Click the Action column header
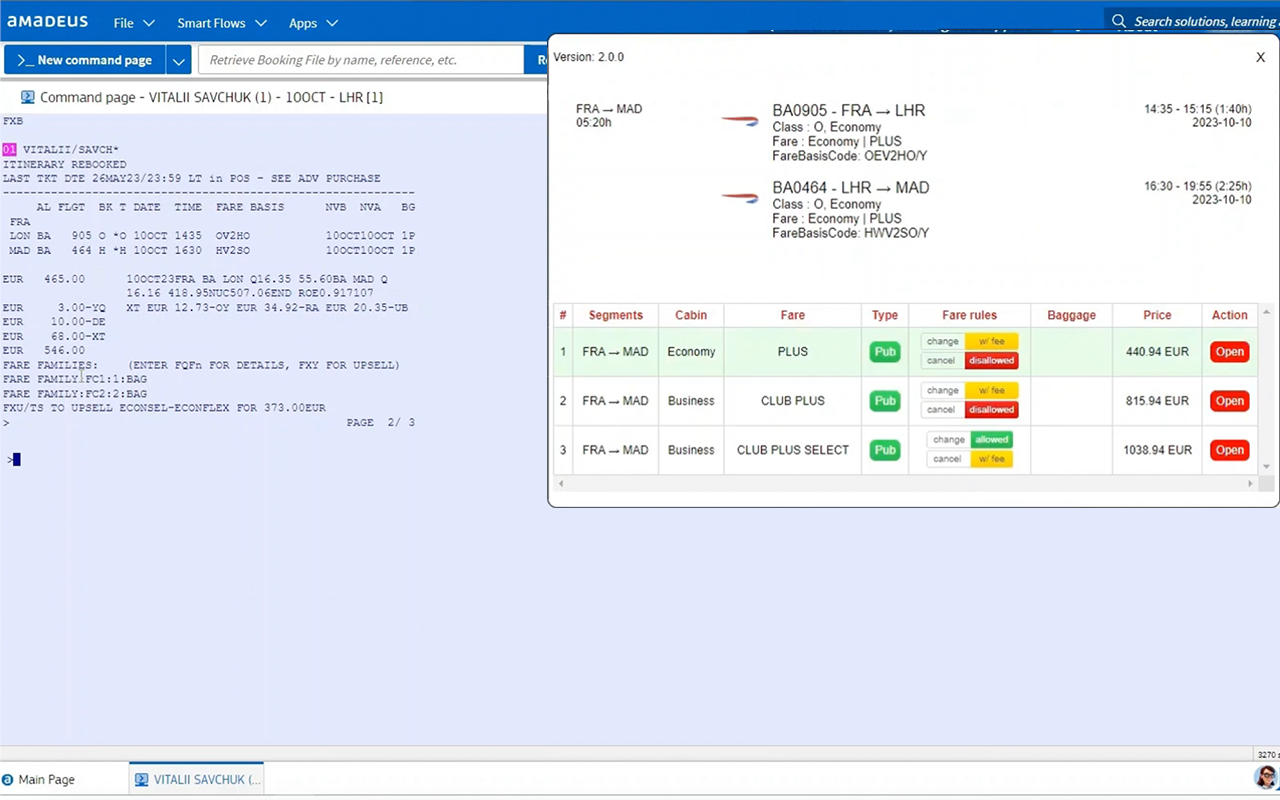Viewport: 1280px width, 800px height. pos(1230,315)
